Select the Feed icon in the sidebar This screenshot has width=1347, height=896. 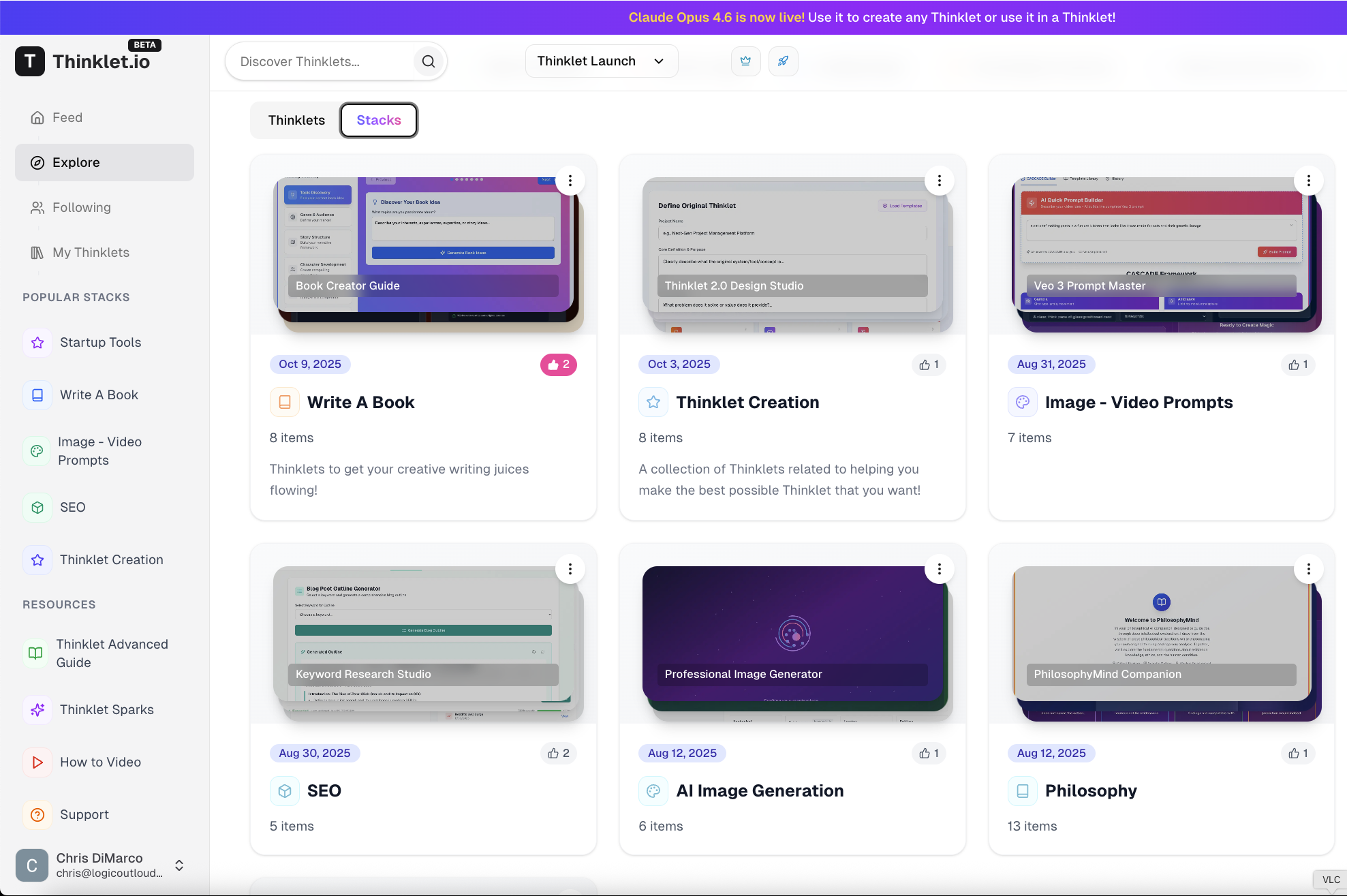click(x=37, y=117)
